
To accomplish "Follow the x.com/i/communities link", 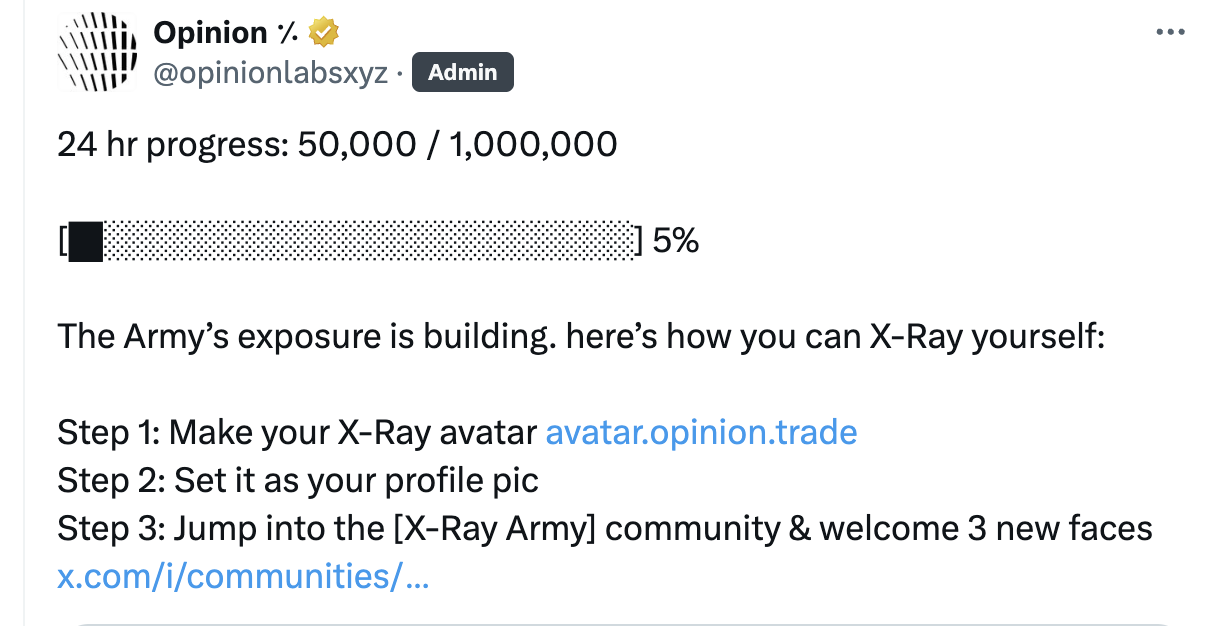I will click(x=243, y=576).
